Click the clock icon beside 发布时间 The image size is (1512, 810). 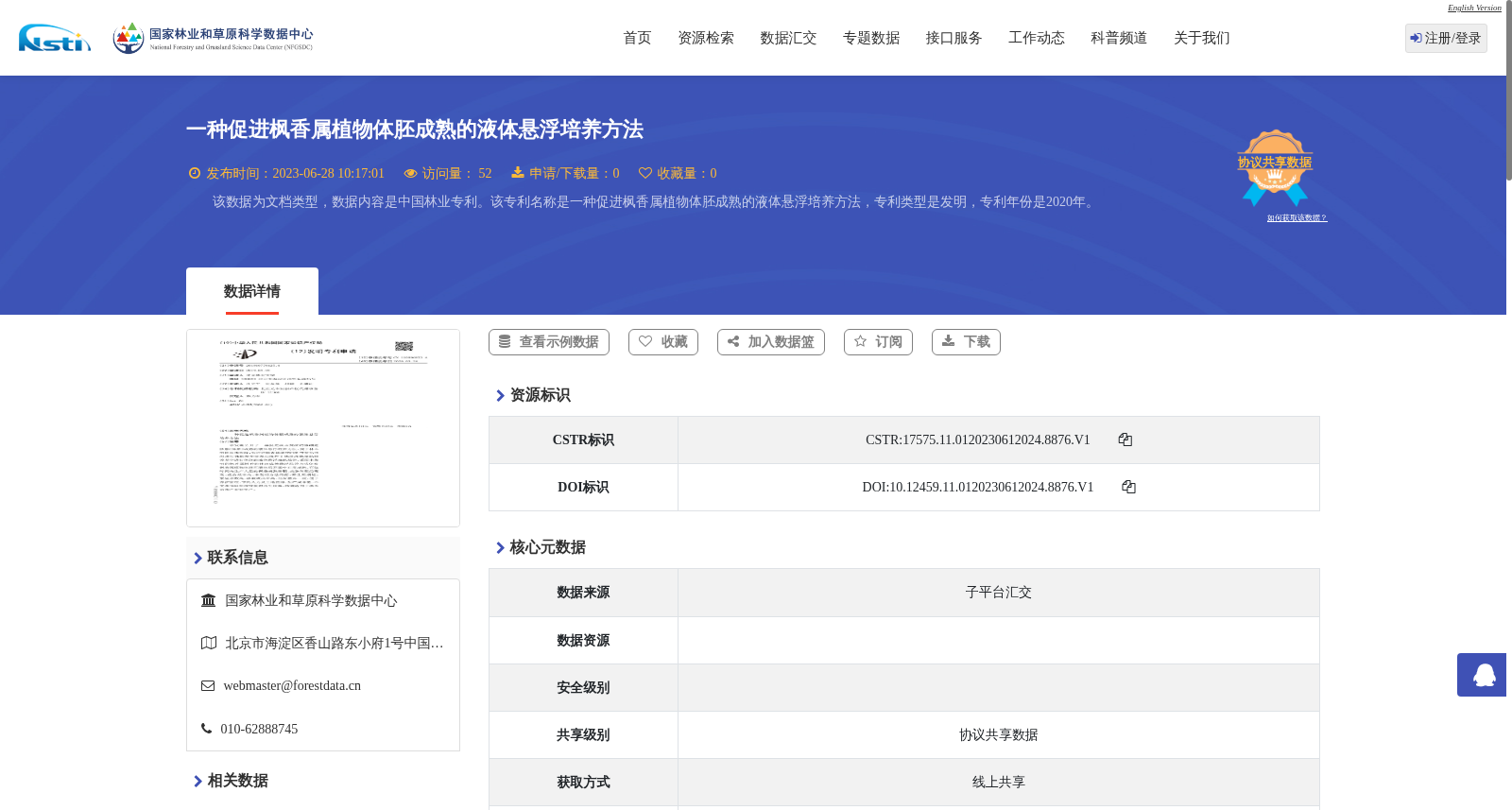195,173
